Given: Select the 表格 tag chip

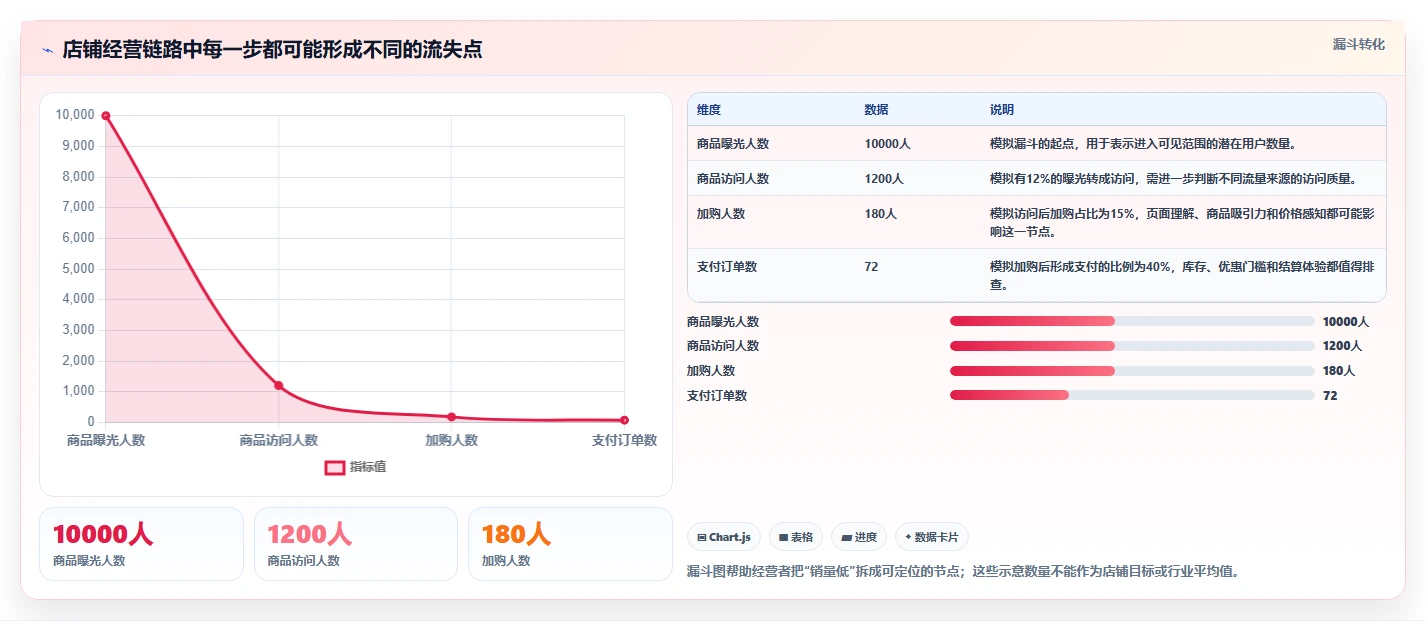Looking at the screenshot, I should point(796,537).
